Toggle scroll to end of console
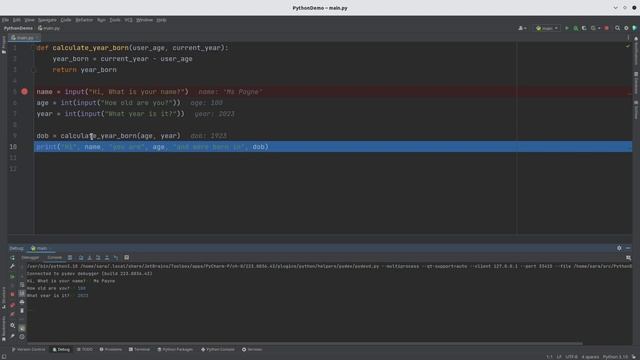This screenshot has height=360, width=640. (22, 293)
